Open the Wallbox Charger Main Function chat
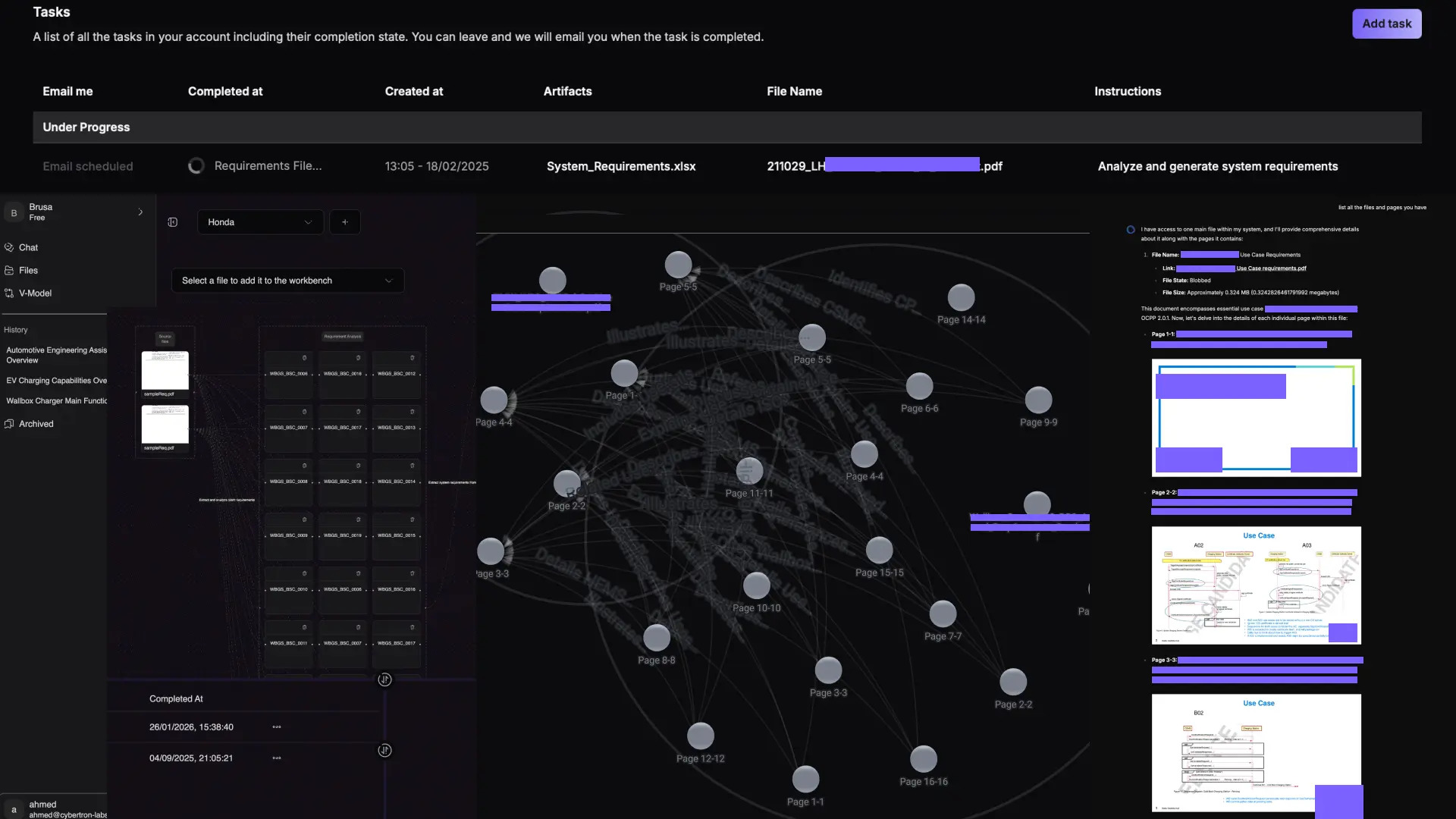 coord(56,401)
